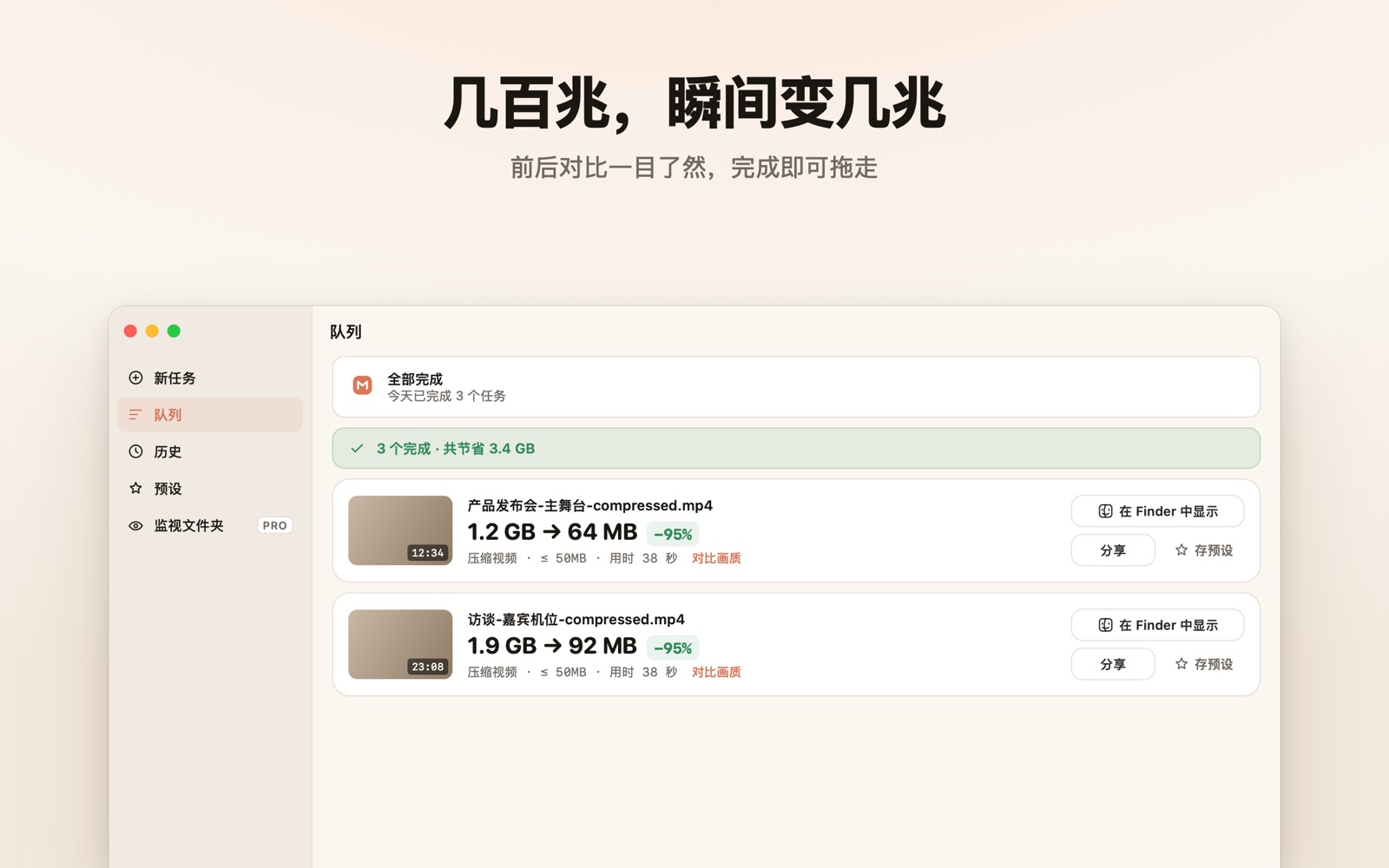
Task: Click 存预设 for the 产品发布会 video
Action: point(1204,549)
